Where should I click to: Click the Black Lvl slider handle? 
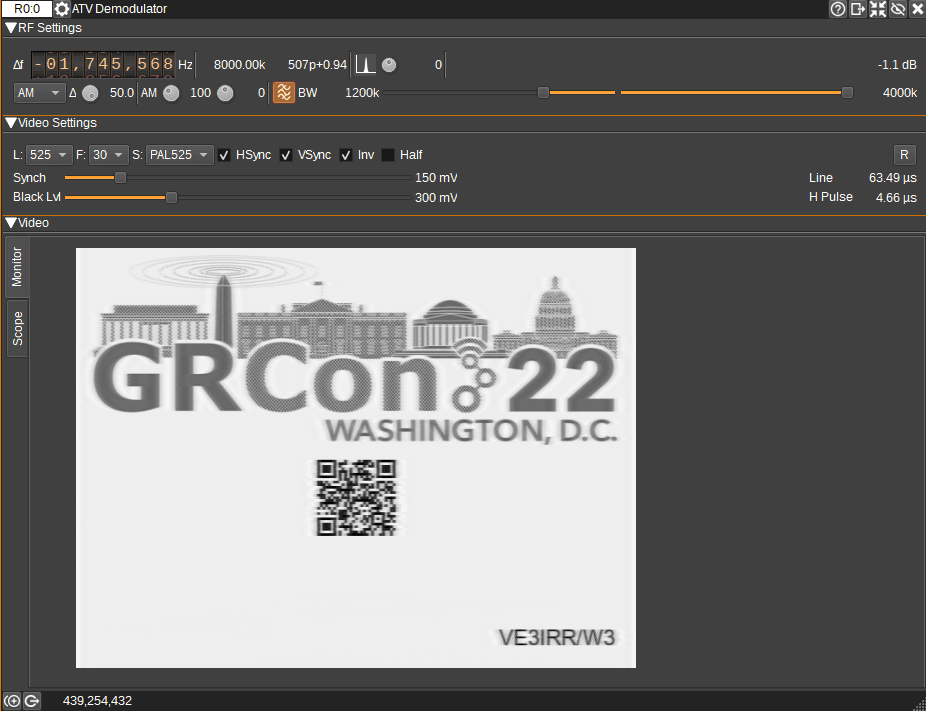171,198
